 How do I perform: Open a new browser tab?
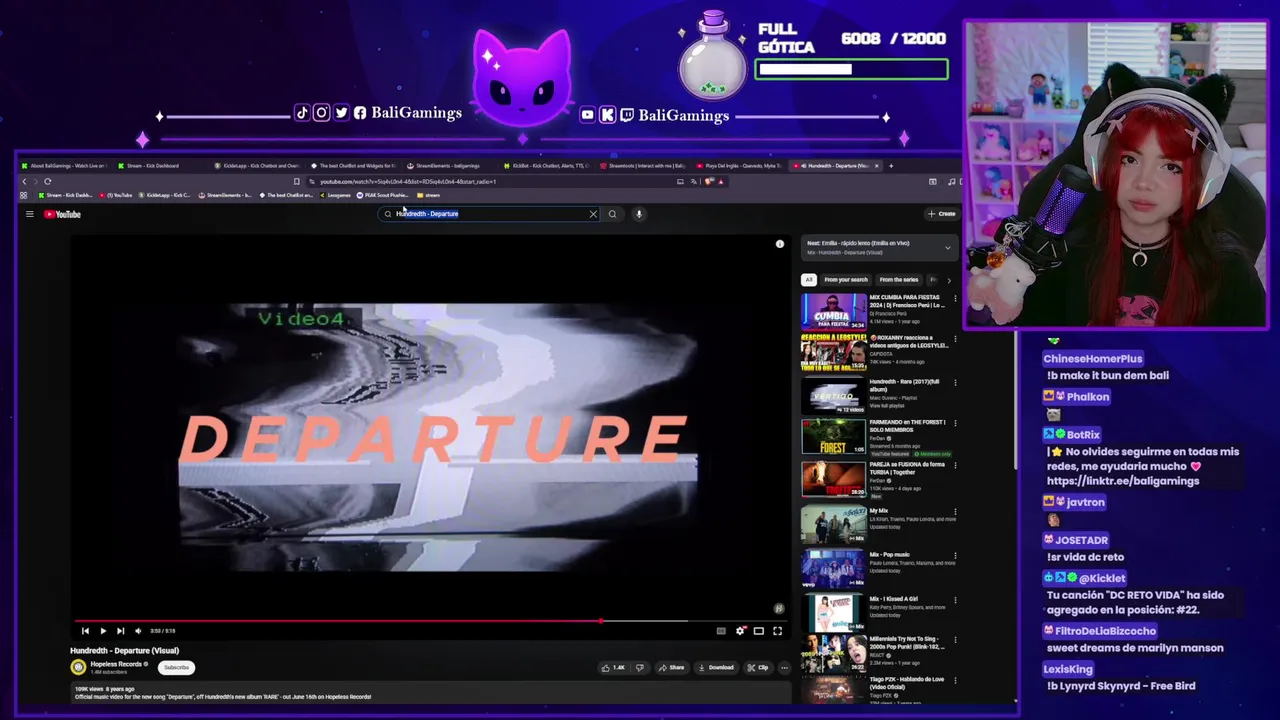coord(891,166)
